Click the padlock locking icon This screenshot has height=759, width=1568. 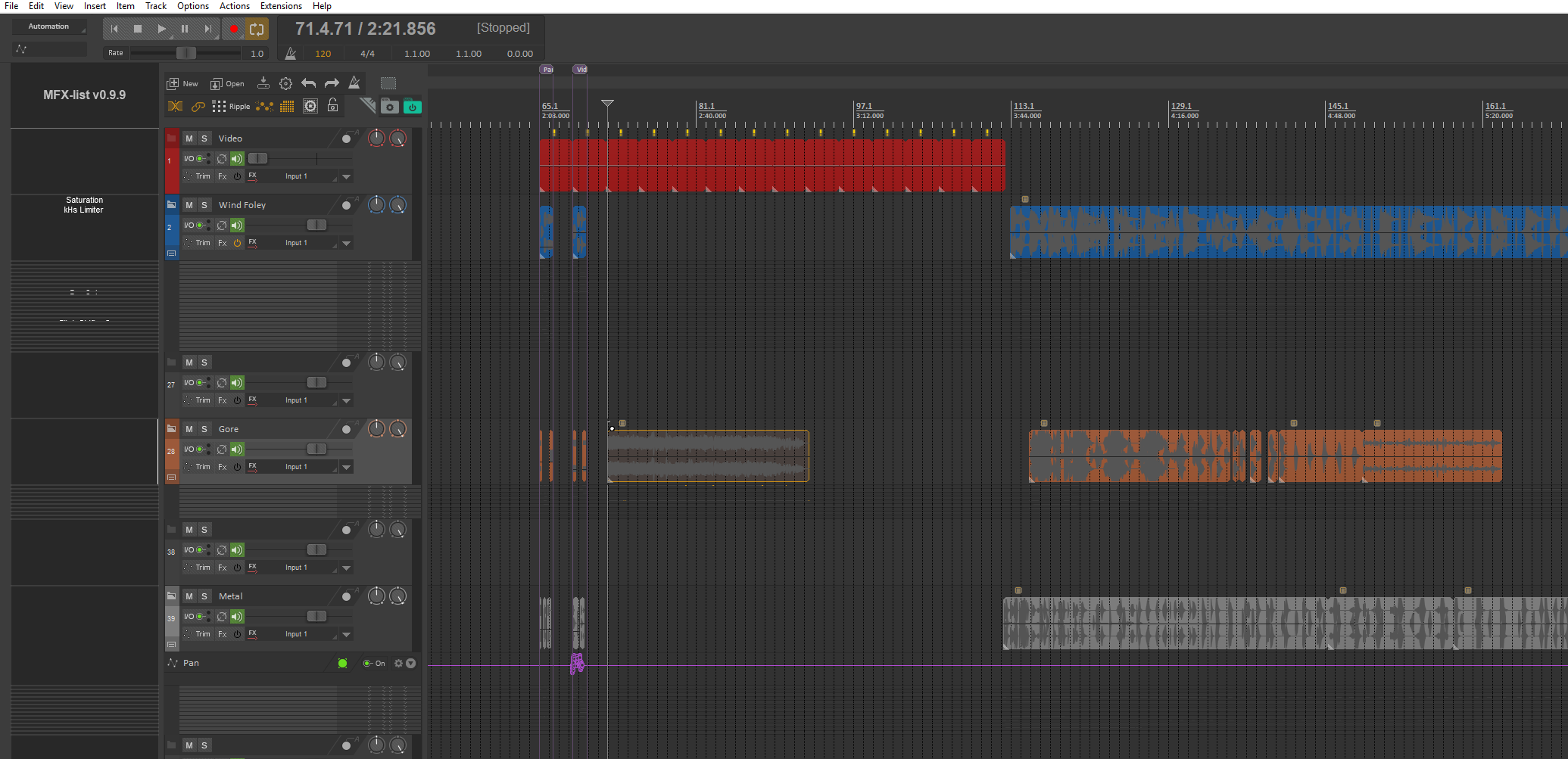332,106
